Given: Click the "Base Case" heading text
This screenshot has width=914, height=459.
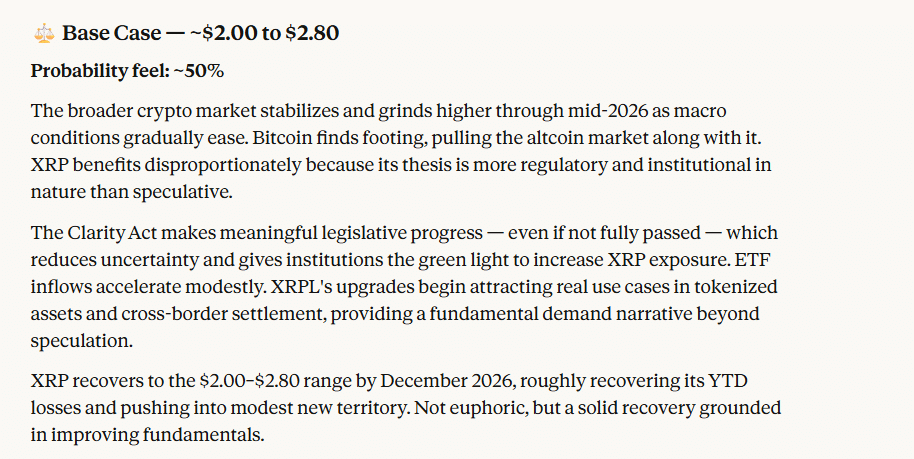Looking at the screenshot, I should [111, 33].
